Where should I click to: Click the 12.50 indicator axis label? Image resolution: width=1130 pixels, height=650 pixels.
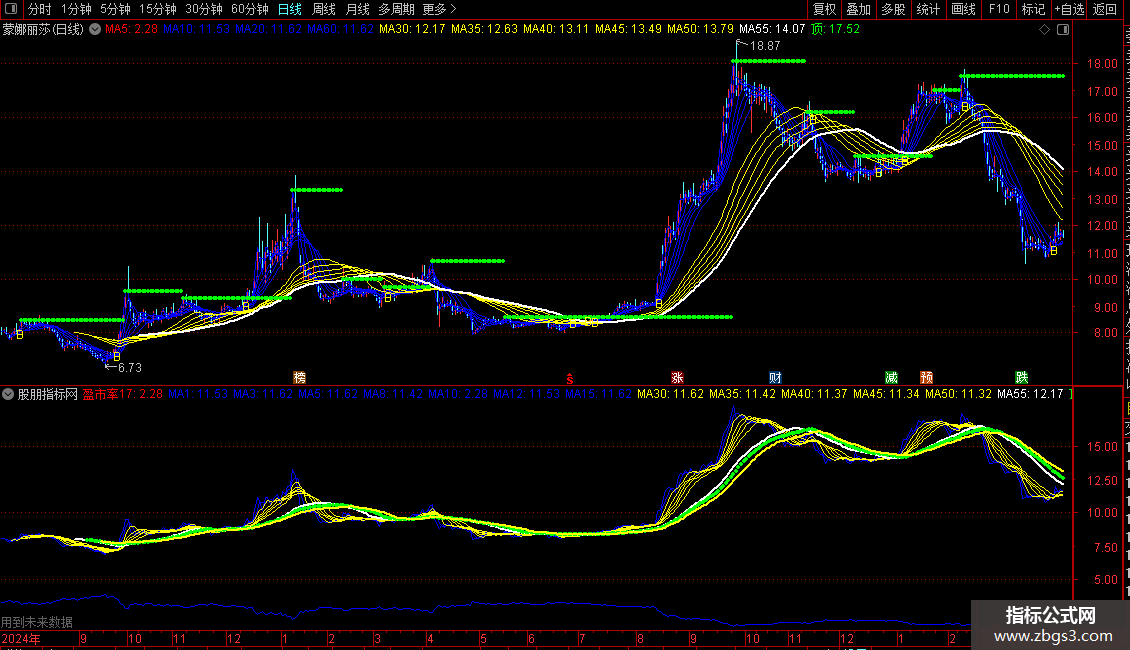[1102, 480]
